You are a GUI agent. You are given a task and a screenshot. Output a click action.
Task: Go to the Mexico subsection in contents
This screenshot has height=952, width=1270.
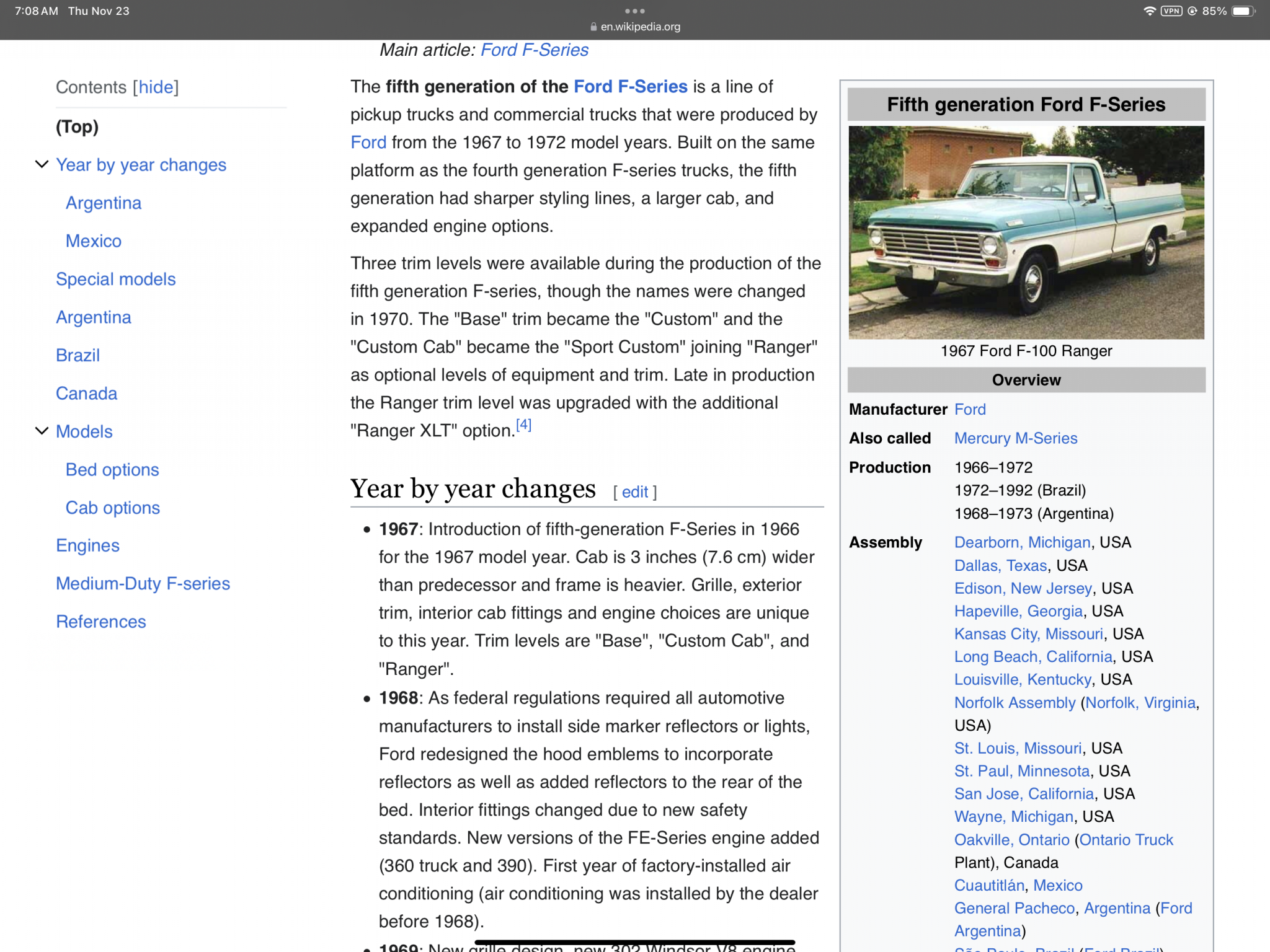point(94,240)
